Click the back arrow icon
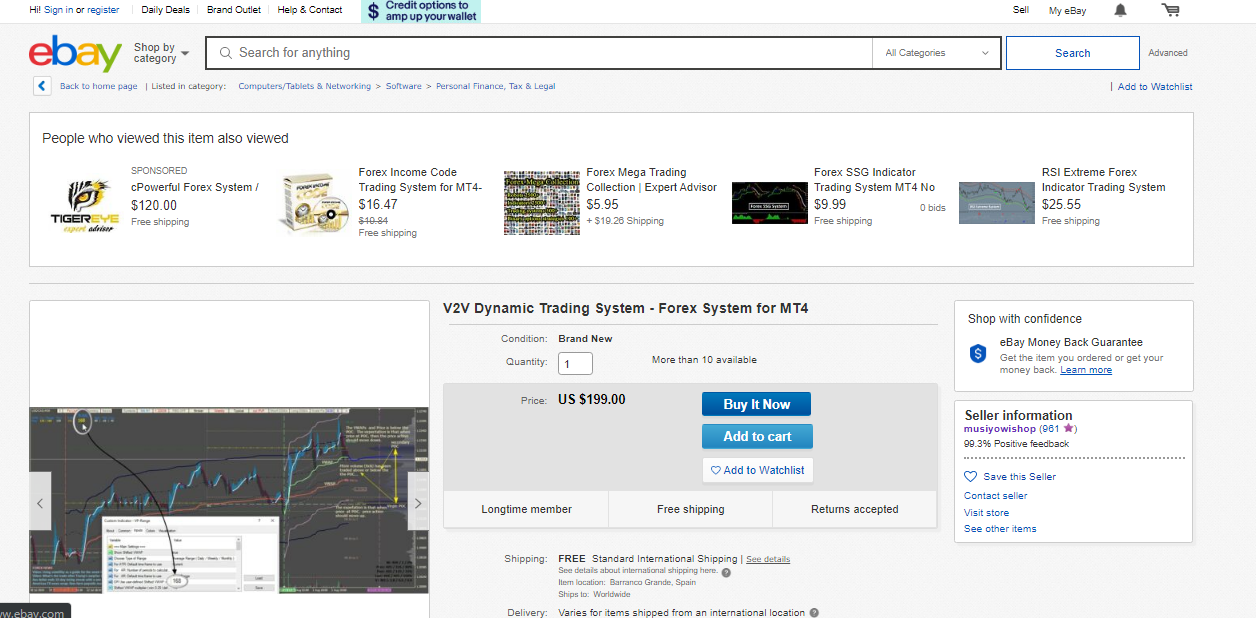The image size is (1256, 618). [x=42, y=86]
